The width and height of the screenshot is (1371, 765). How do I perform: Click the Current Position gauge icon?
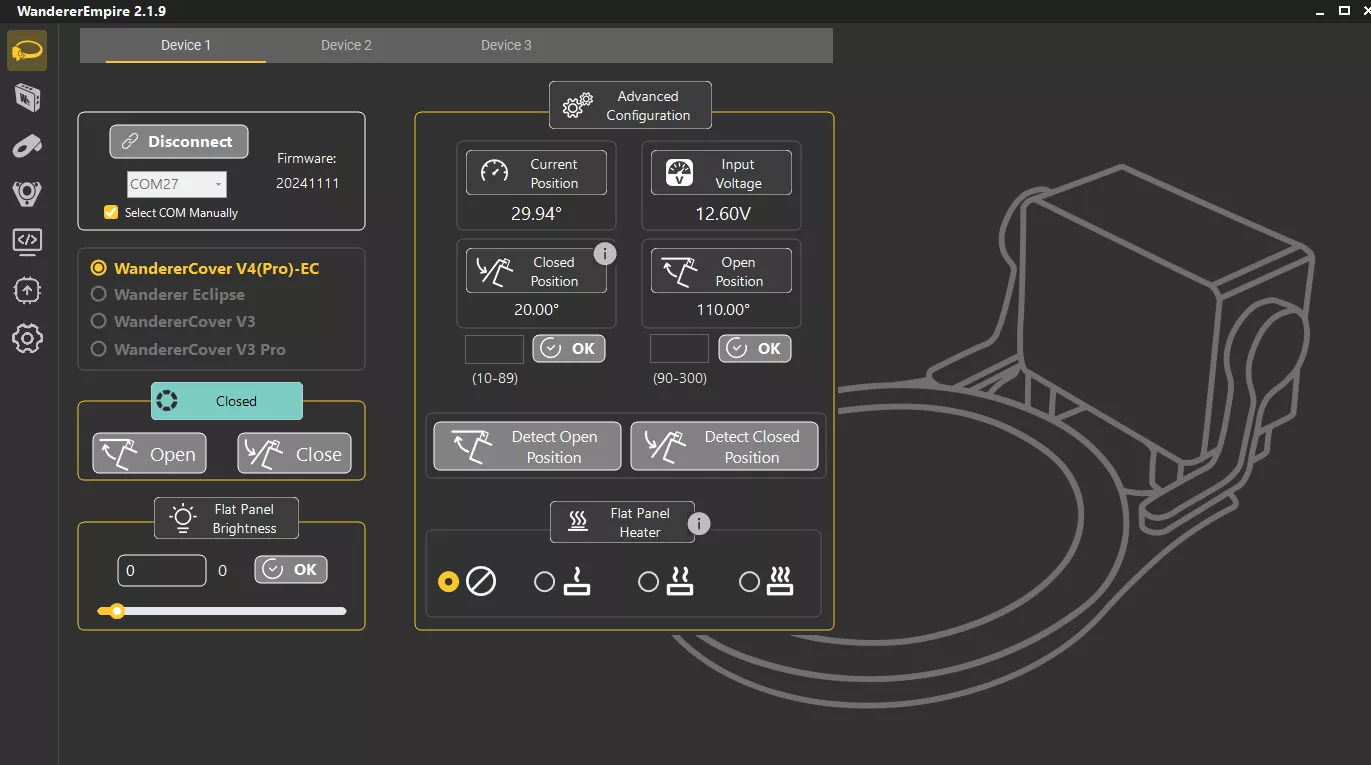494,173
